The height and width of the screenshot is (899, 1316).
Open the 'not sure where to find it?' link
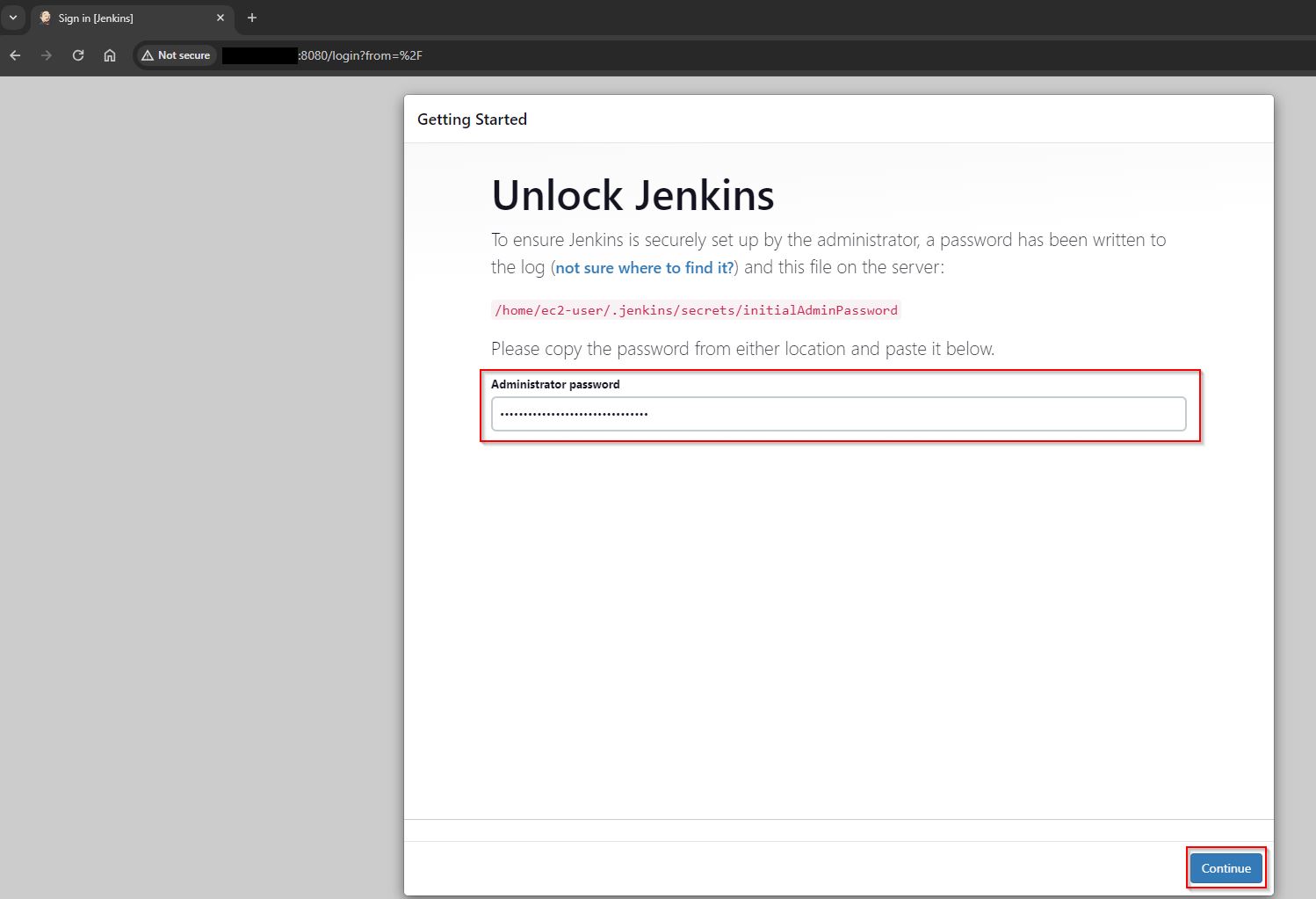click(645, 267)
